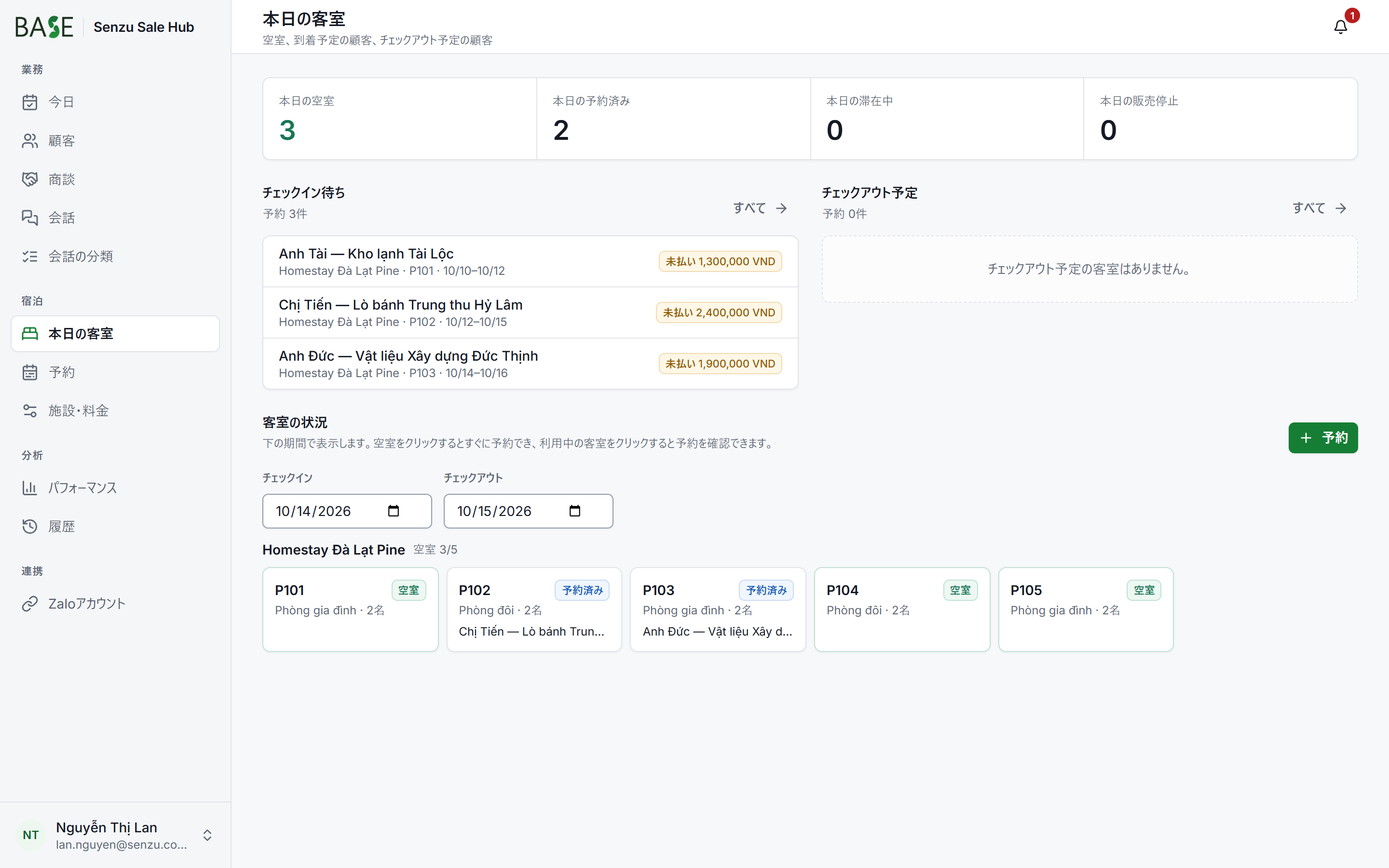
Task: Click the 今日 calendar-check sidebar icon
Action: tap(30, 102)
